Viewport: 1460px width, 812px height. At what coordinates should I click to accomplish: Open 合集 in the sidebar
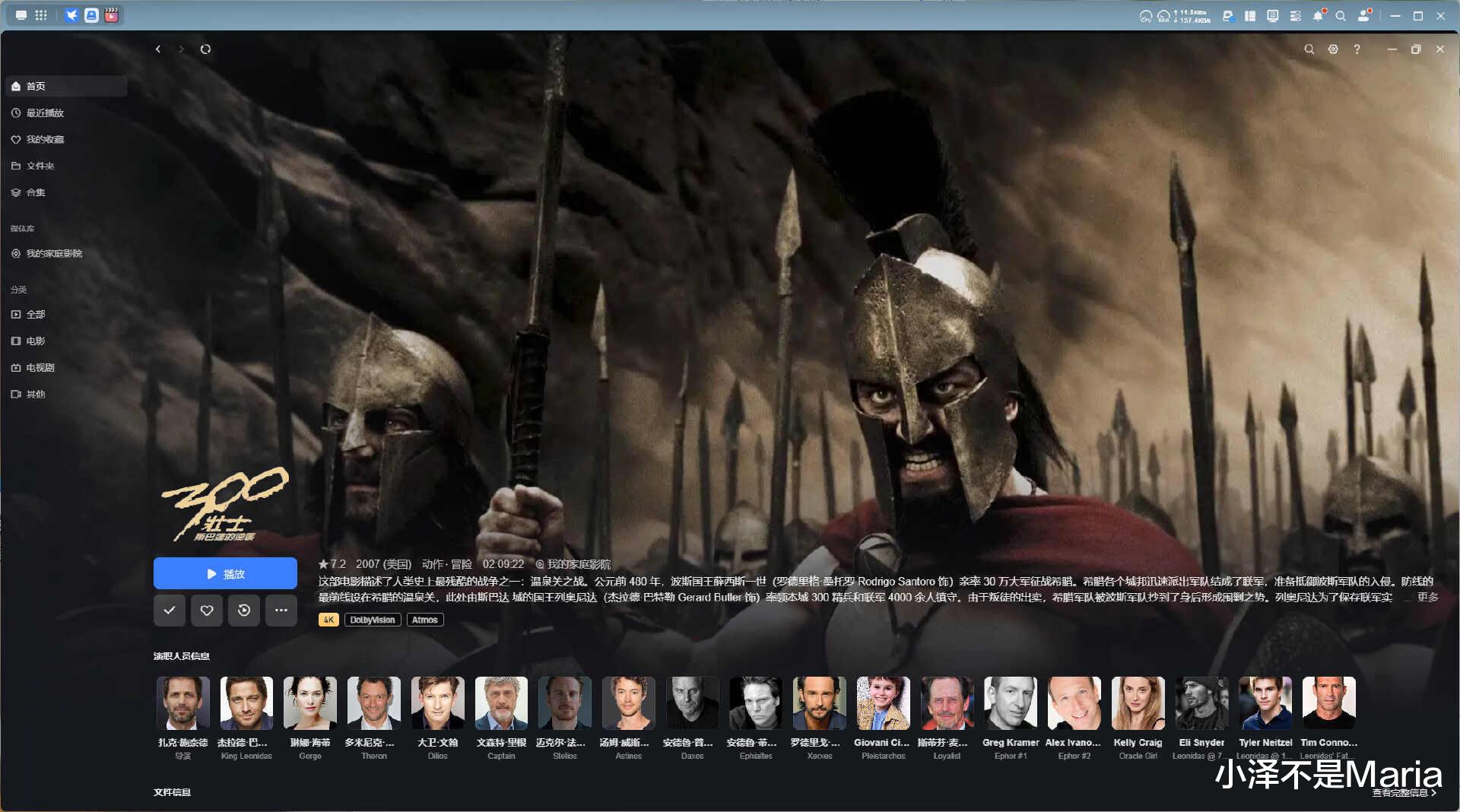[x=66, y=192]
